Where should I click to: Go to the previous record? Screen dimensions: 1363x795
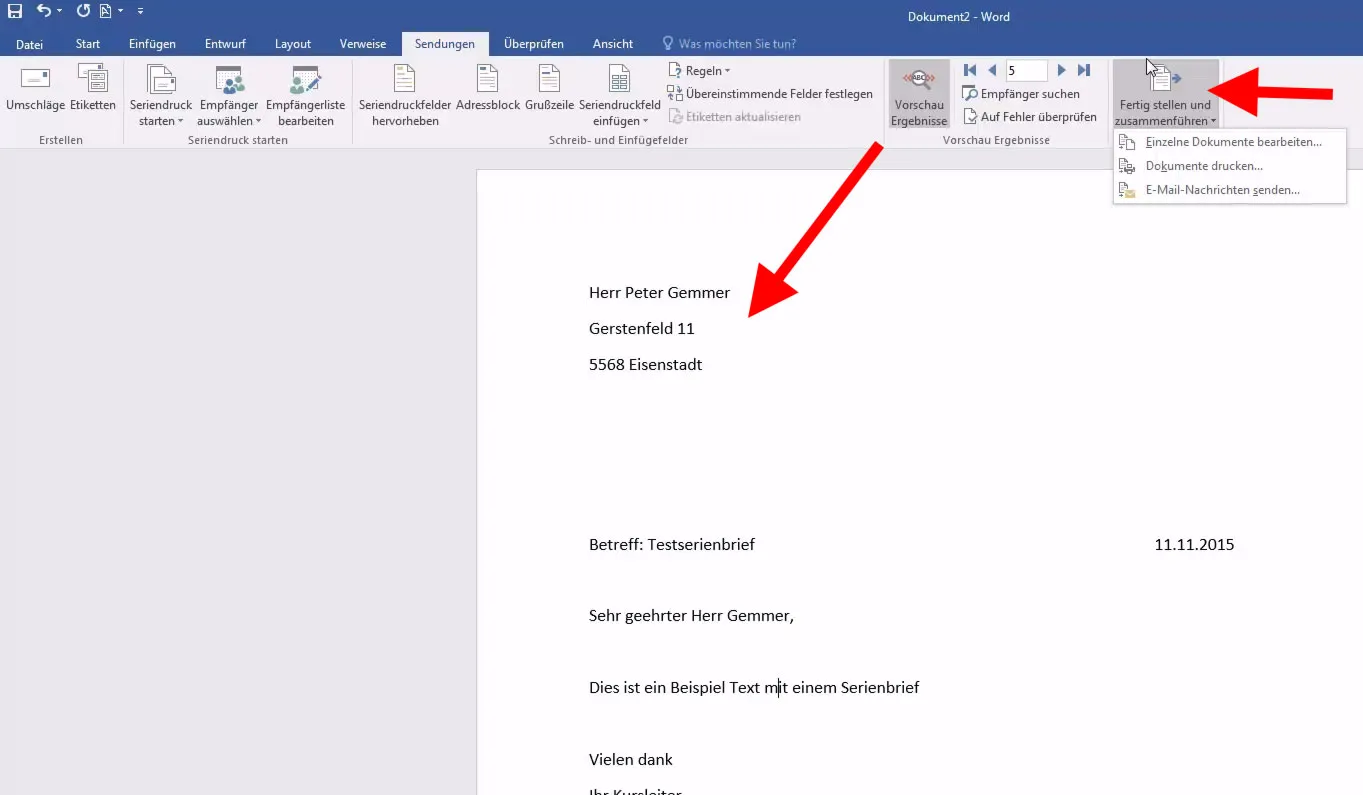[992, 70]
